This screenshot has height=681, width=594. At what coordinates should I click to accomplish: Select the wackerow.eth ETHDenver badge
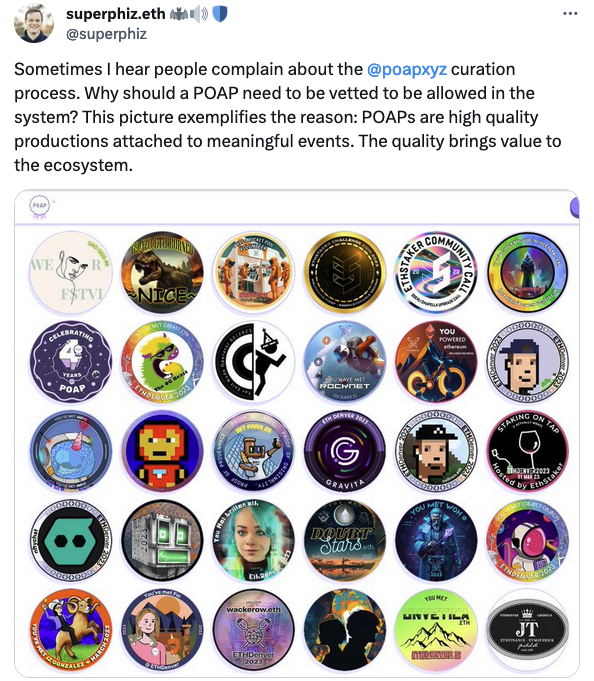click(x=254, y=630)
